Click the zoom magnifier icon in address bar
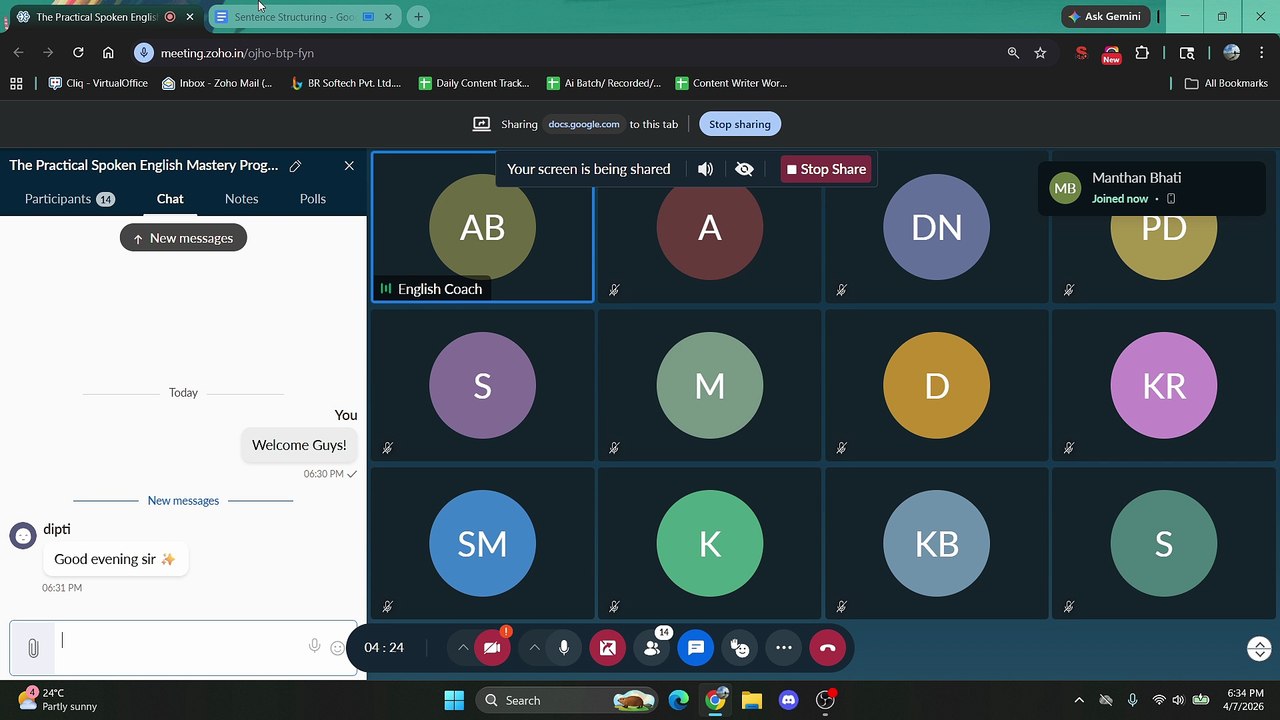The height and width of the screenshot is (720, 1280). (1013, 53)
